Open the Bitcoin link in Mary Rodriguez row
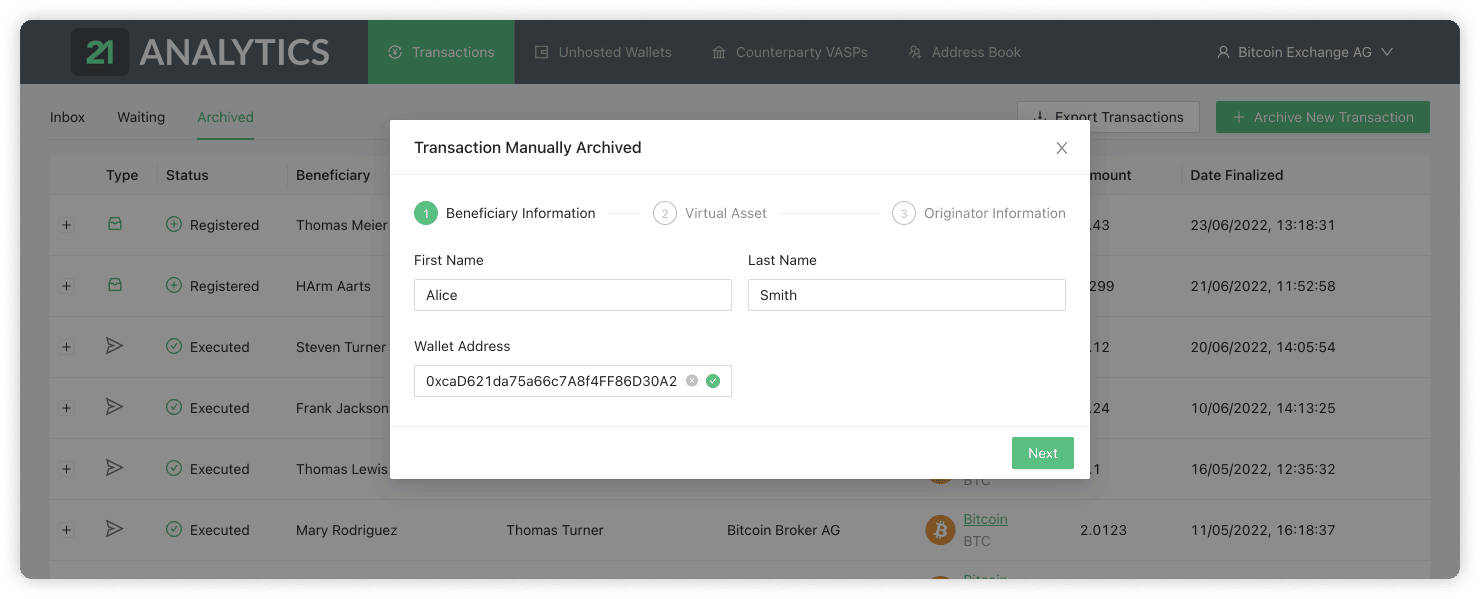Screen dimensions: 1480x599 point(985,519)
